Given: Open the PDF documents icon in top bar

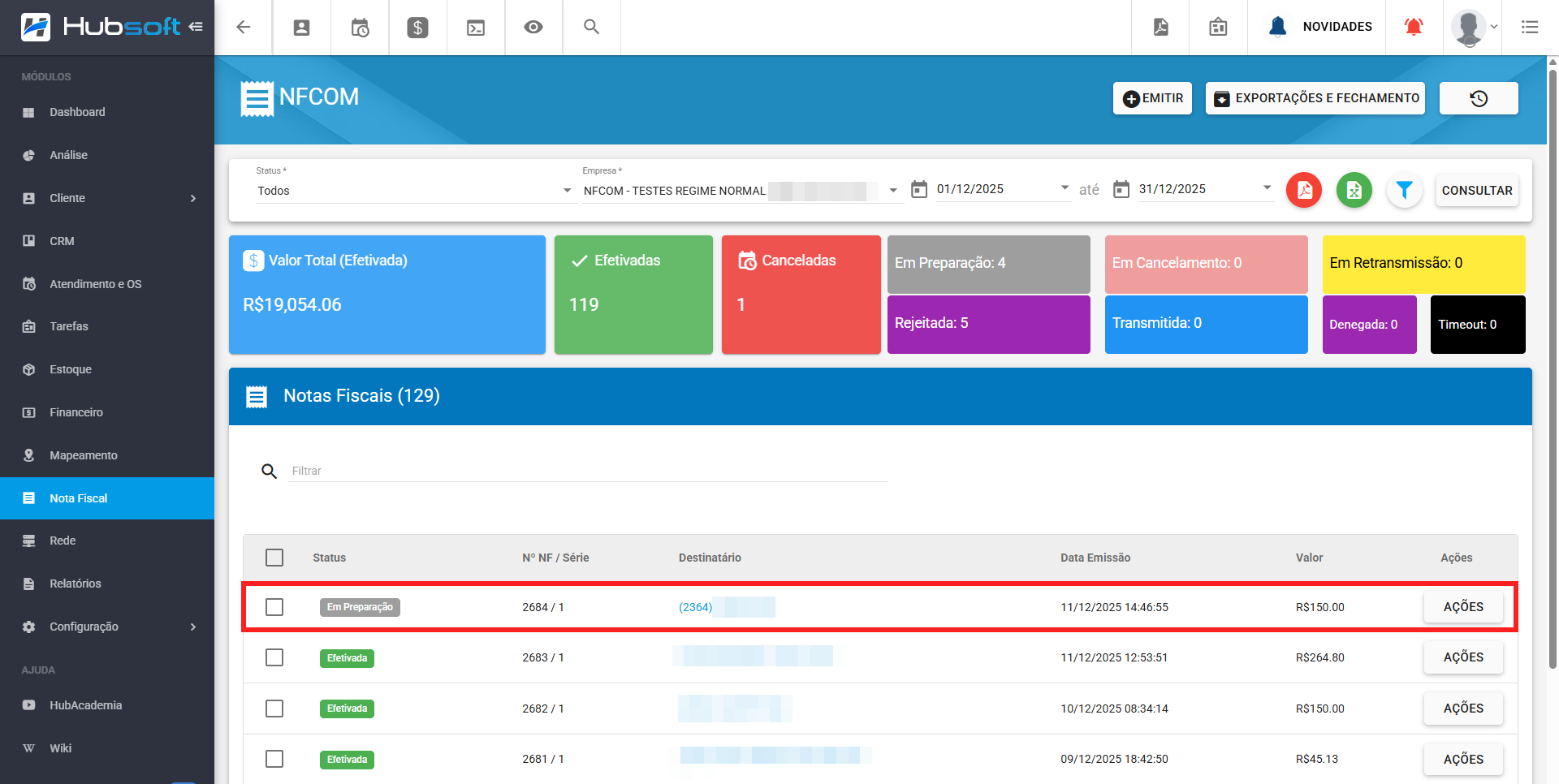Looking at the screenshot, I should pos(1161,27).
